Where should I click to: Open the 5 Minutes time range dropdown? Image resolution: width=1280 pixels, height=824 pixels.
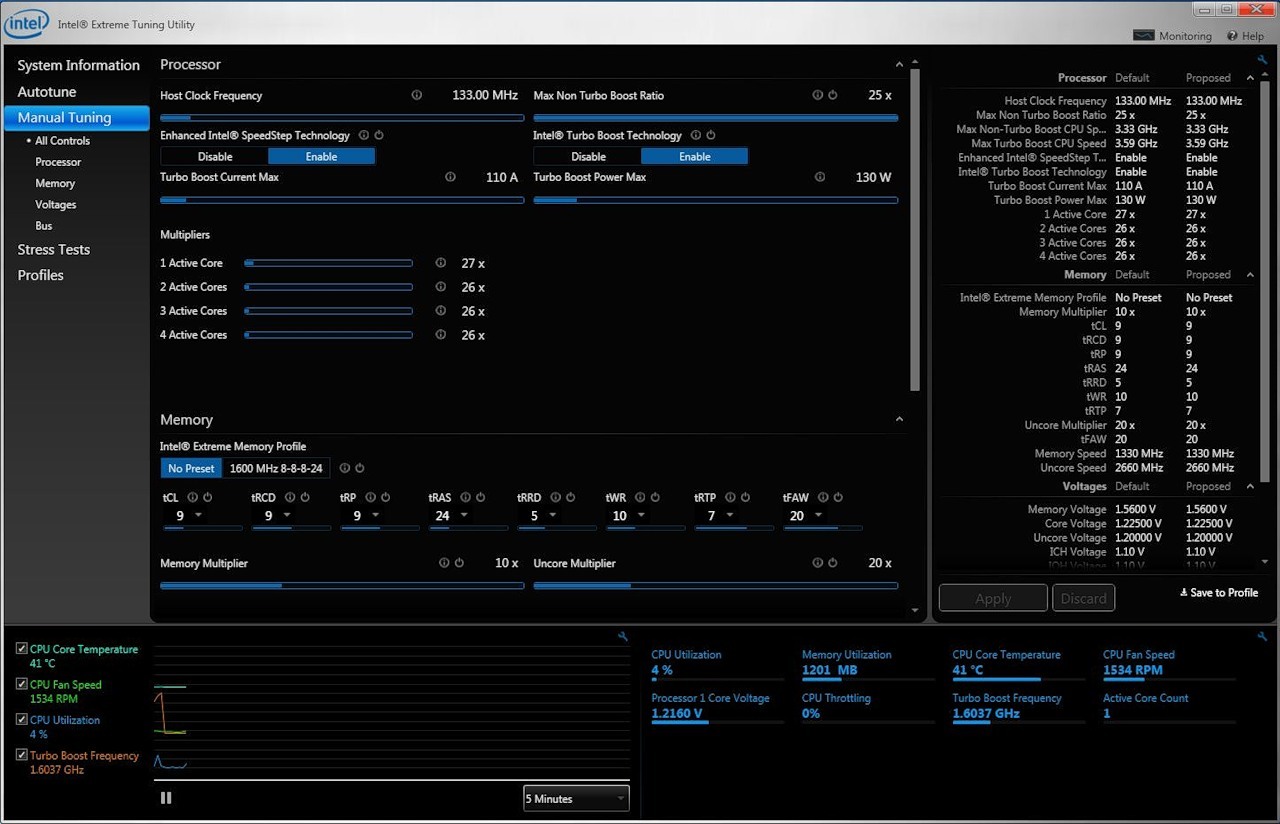click(x=576, y=798)
